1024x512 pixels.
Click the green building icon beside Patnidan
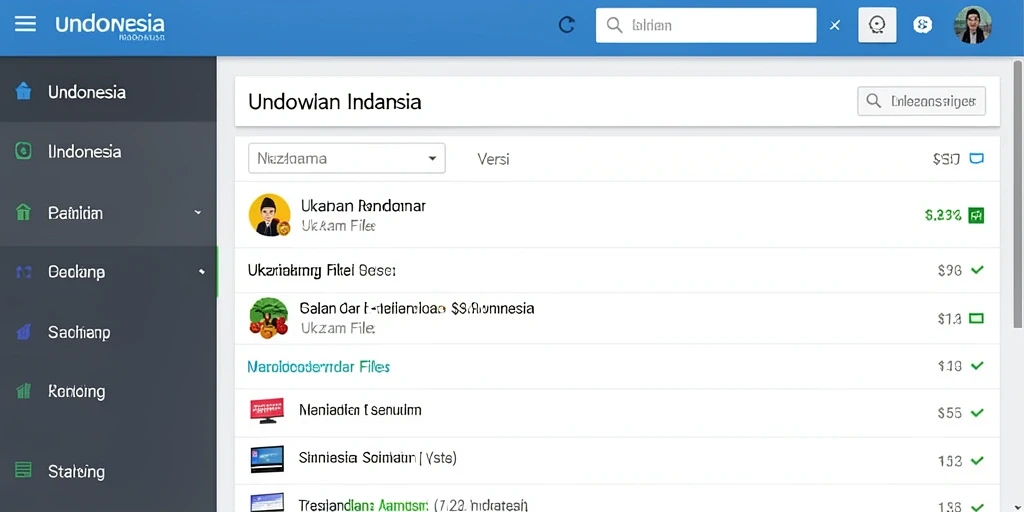click(23, 212)
